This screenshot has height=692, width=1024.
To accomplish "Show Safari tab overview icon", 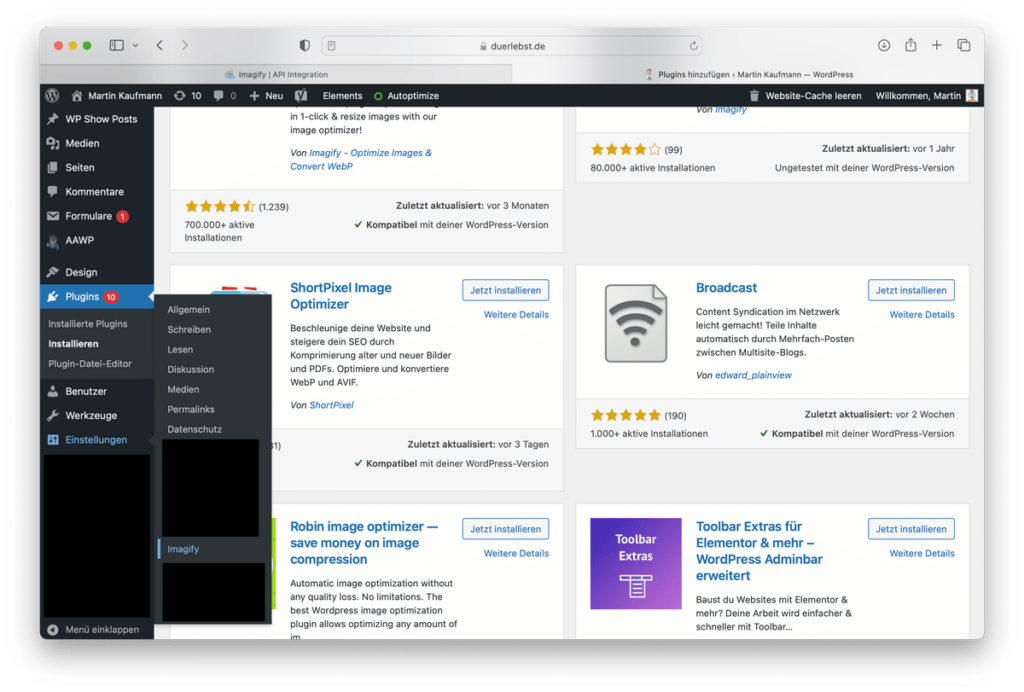I will 963,45.
